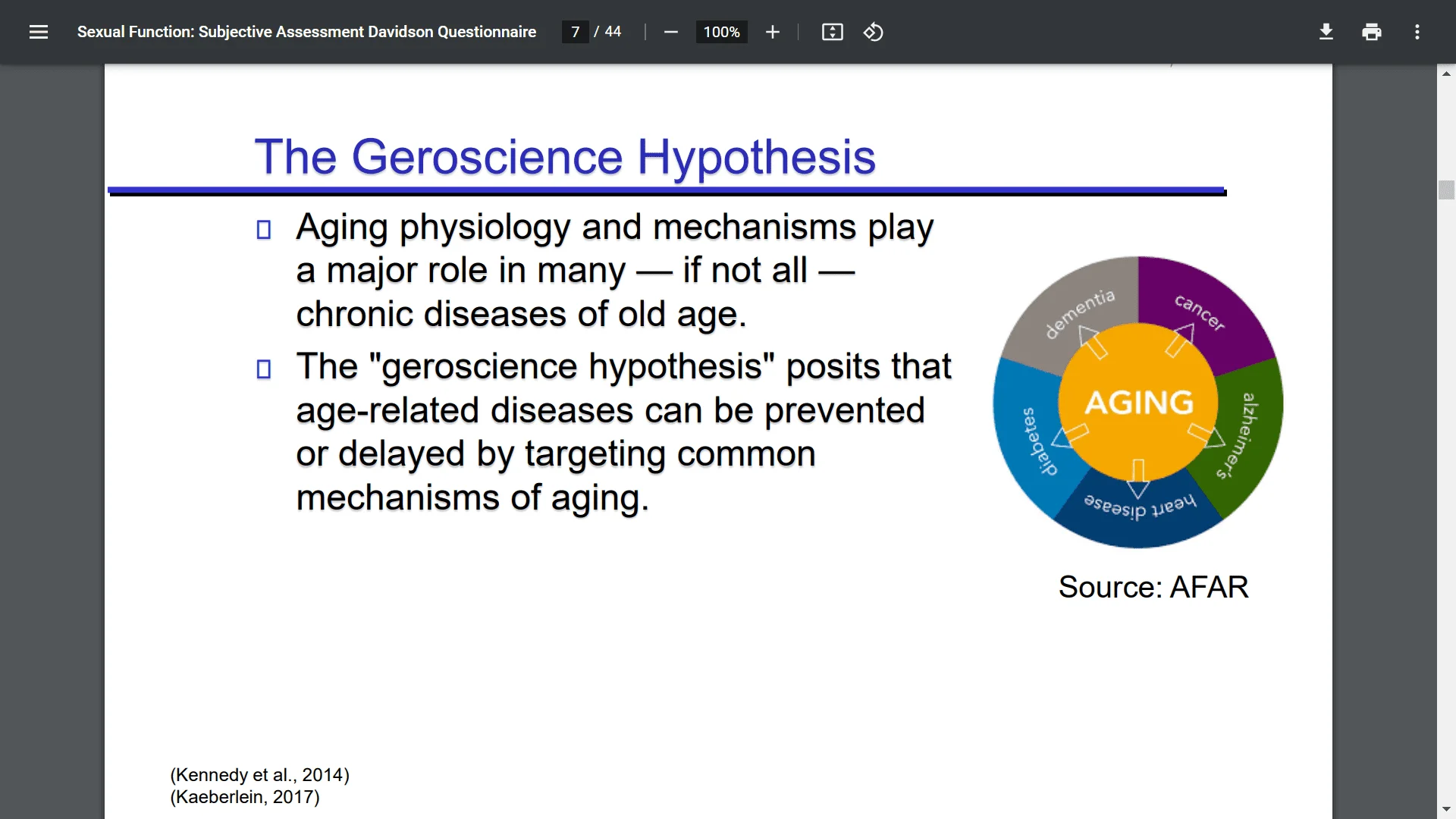The width and height of the screenshot is (1456, 819).
Task: Click the total page count "44"
Action: point(613,32)
